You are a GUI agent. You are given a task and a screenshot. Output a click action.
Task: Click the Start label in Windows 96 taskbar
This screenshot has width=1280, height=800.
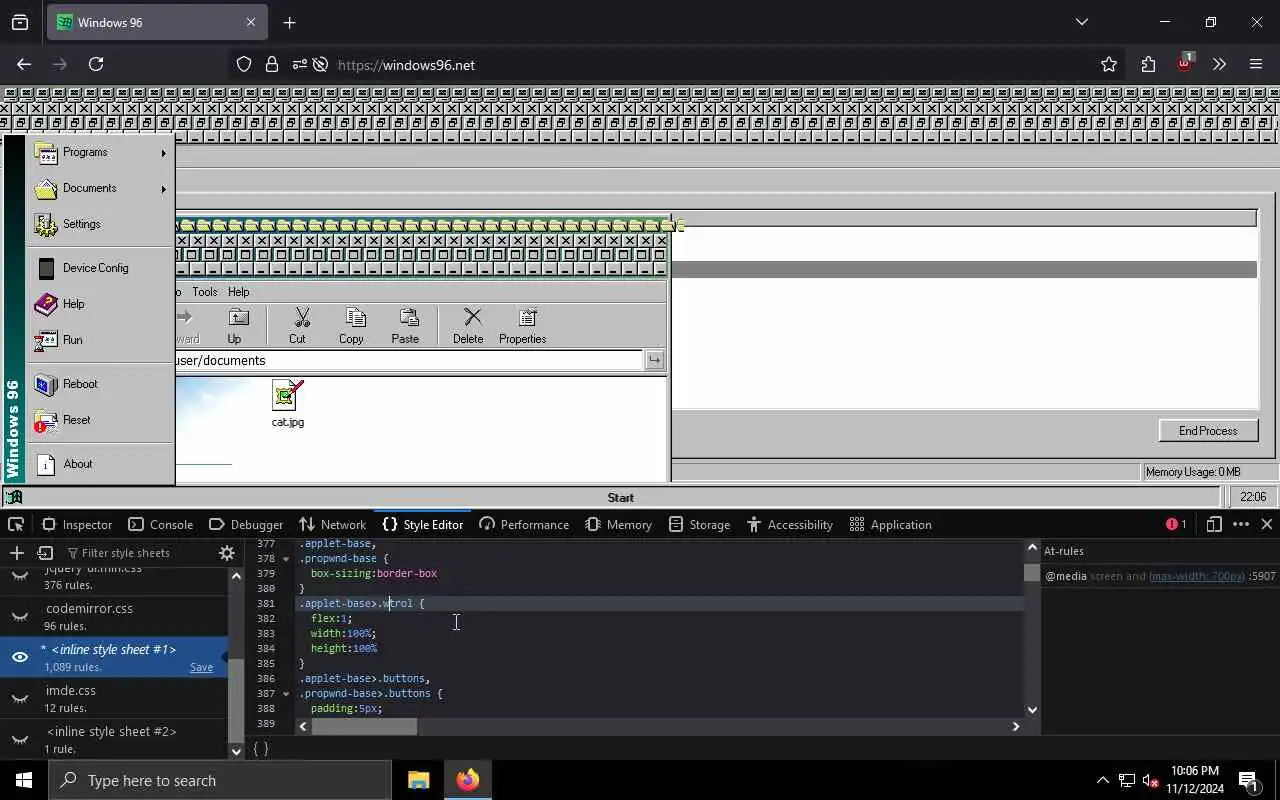click(620, 497)
